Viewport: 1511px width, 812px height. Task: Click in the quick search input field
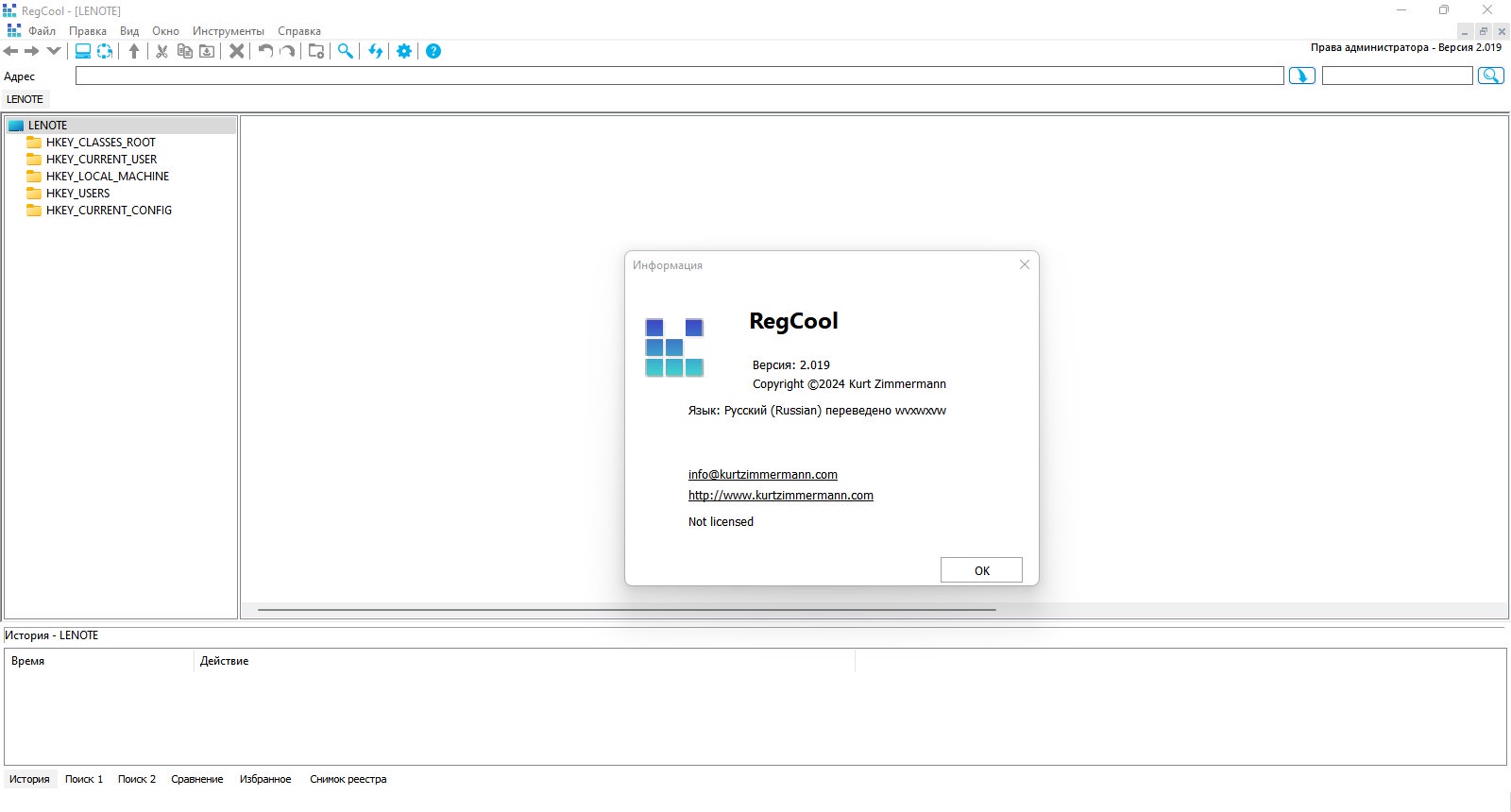(1398, 76)
